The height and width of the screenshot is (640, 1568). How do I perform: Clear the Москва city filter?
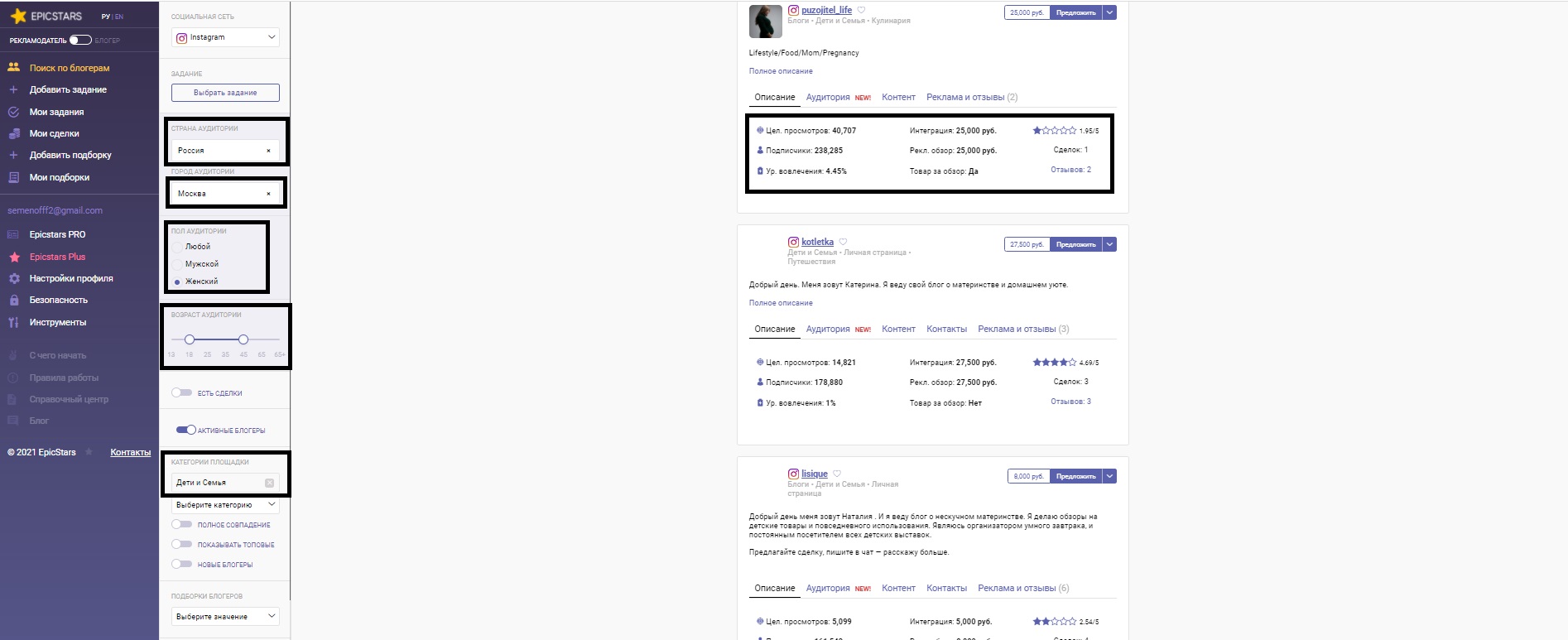tap(268, 194)
